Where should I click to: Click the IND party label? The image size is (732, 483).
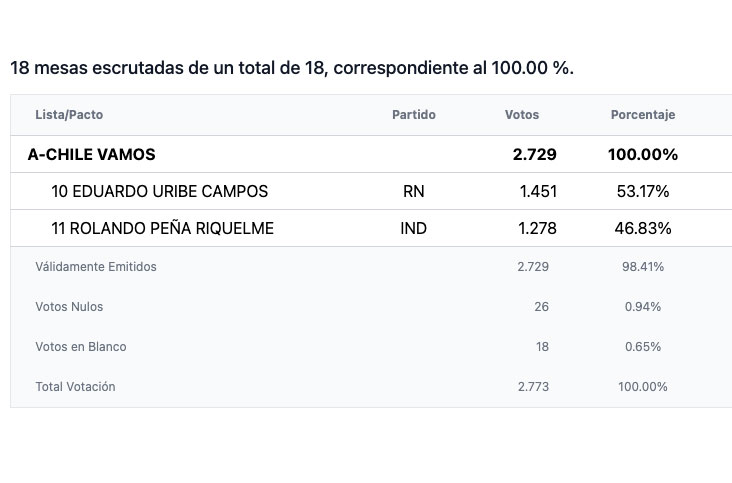[414, 228]
